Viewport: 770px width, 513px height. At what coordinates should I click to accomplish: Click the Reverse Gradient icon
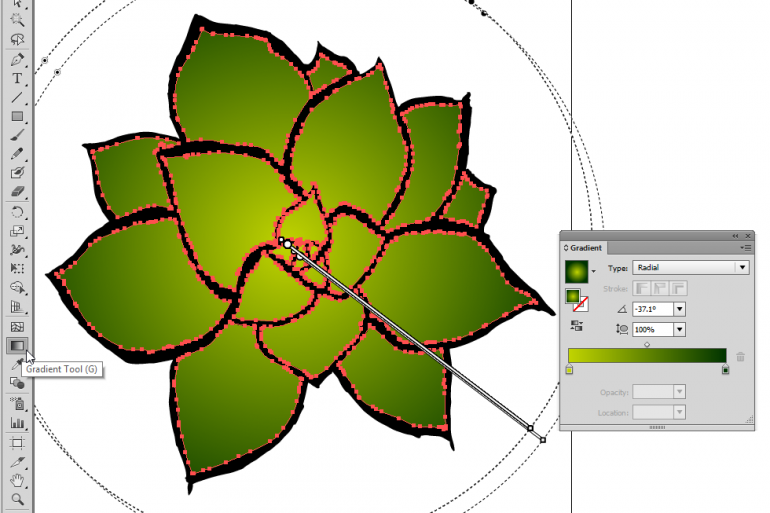[574, 326]
